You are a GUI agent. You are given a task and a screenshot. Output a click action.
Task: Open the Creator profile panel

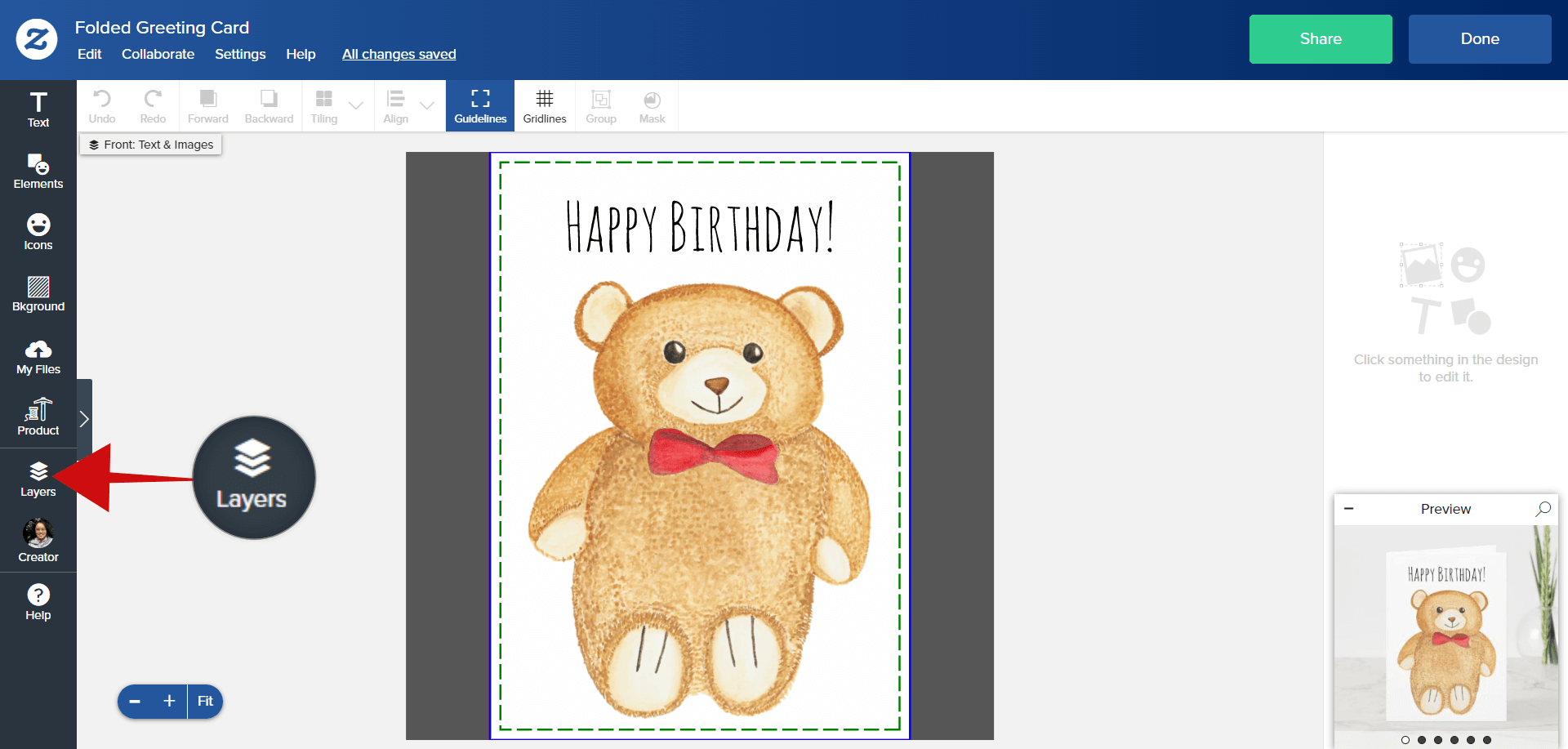point(38,541)
